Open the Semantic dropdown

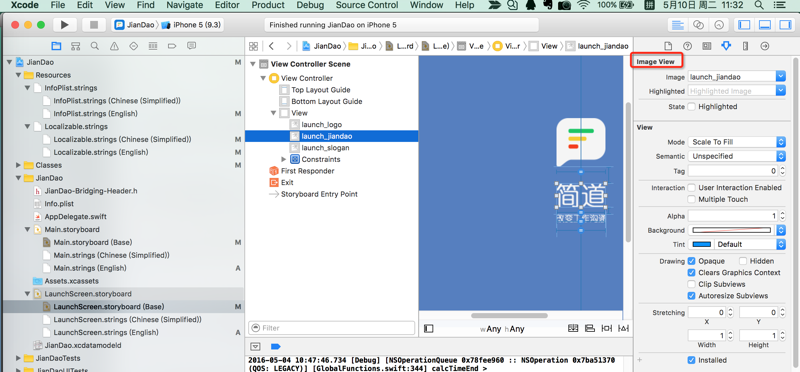click(x=736, y=156)
